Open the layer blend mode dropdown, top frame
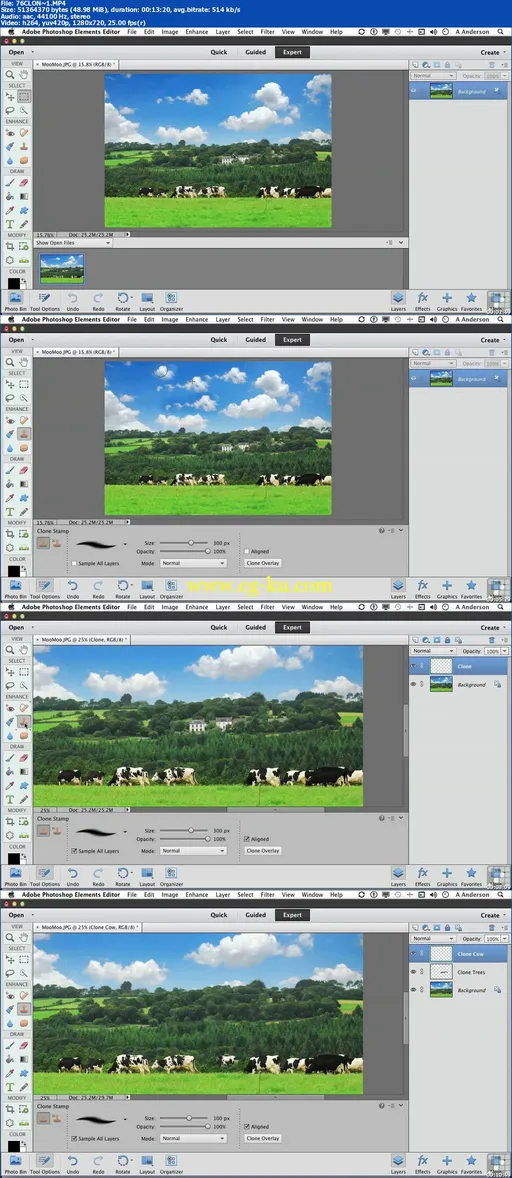The image size is (512, 1178). coord(433,76)
